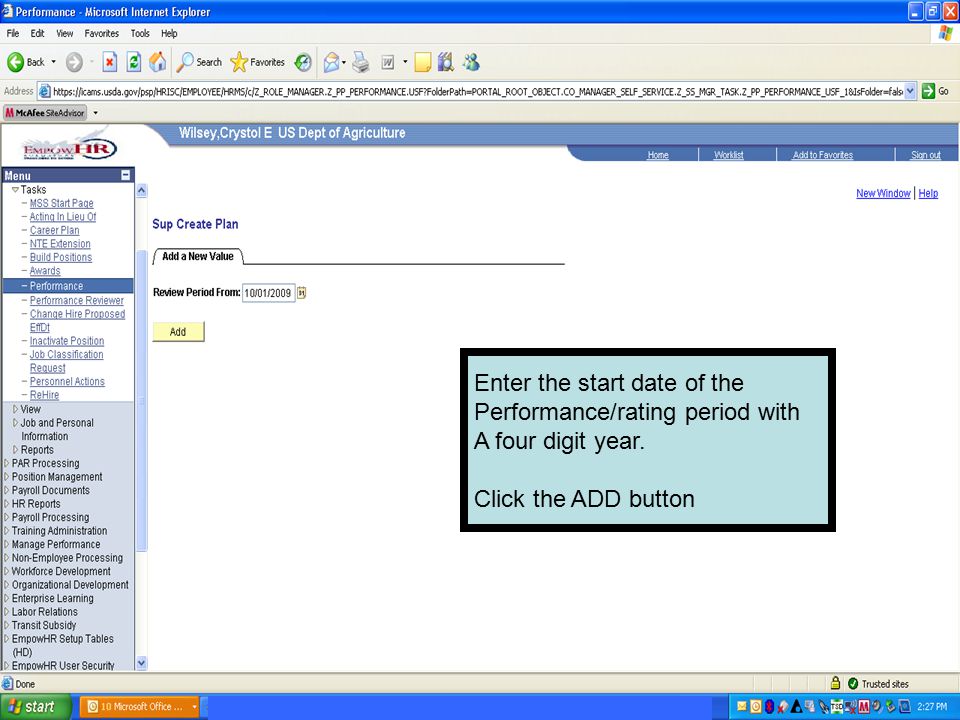Open the Home link in the header
Viewport: 960px width, 720px height.
click(x=658, y=155)
